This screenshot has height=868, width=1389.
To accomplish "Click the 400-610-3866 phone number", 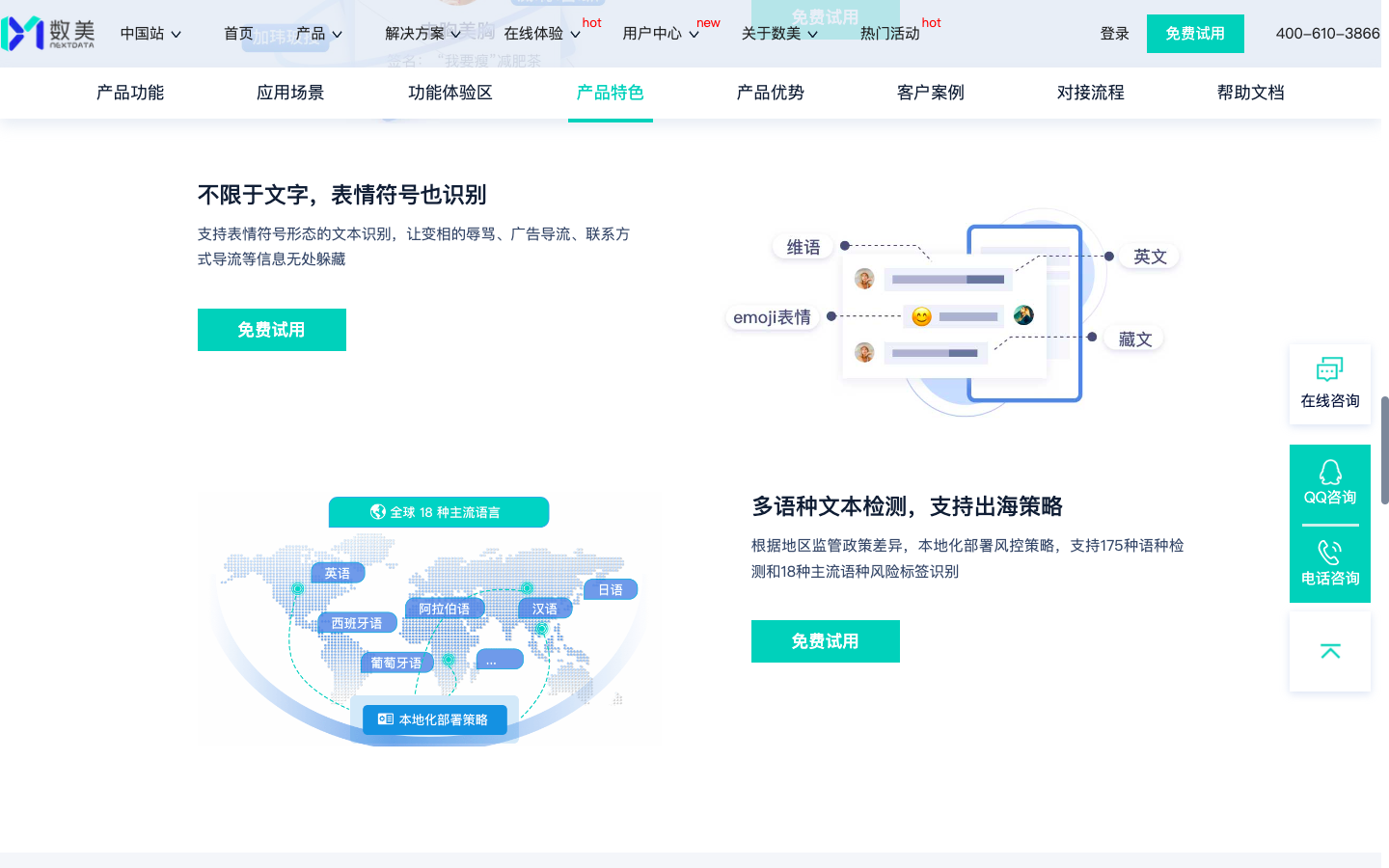I will point(1327,34).
